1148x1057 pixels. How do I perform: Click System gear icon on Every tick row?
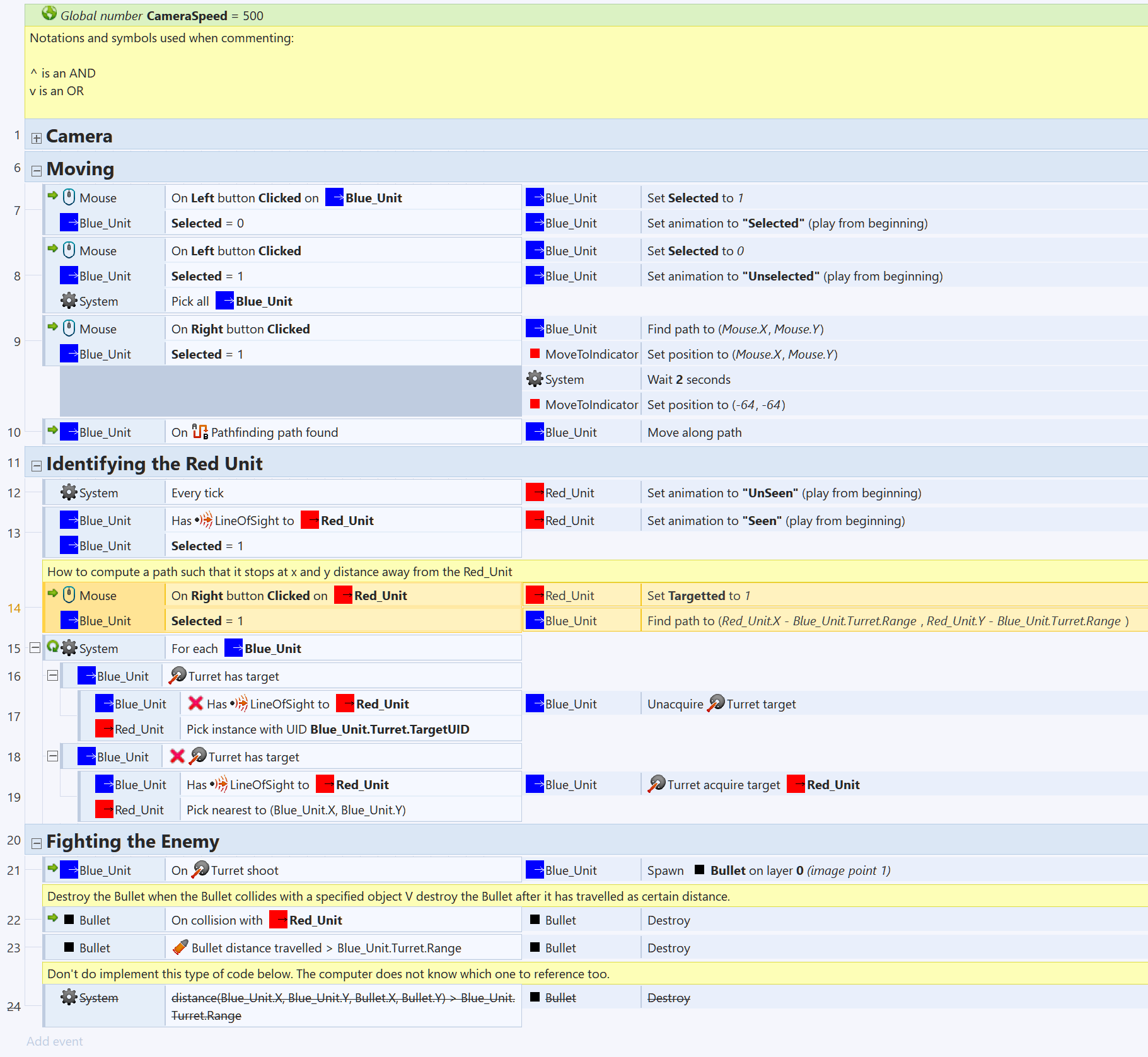pos(69,492)
